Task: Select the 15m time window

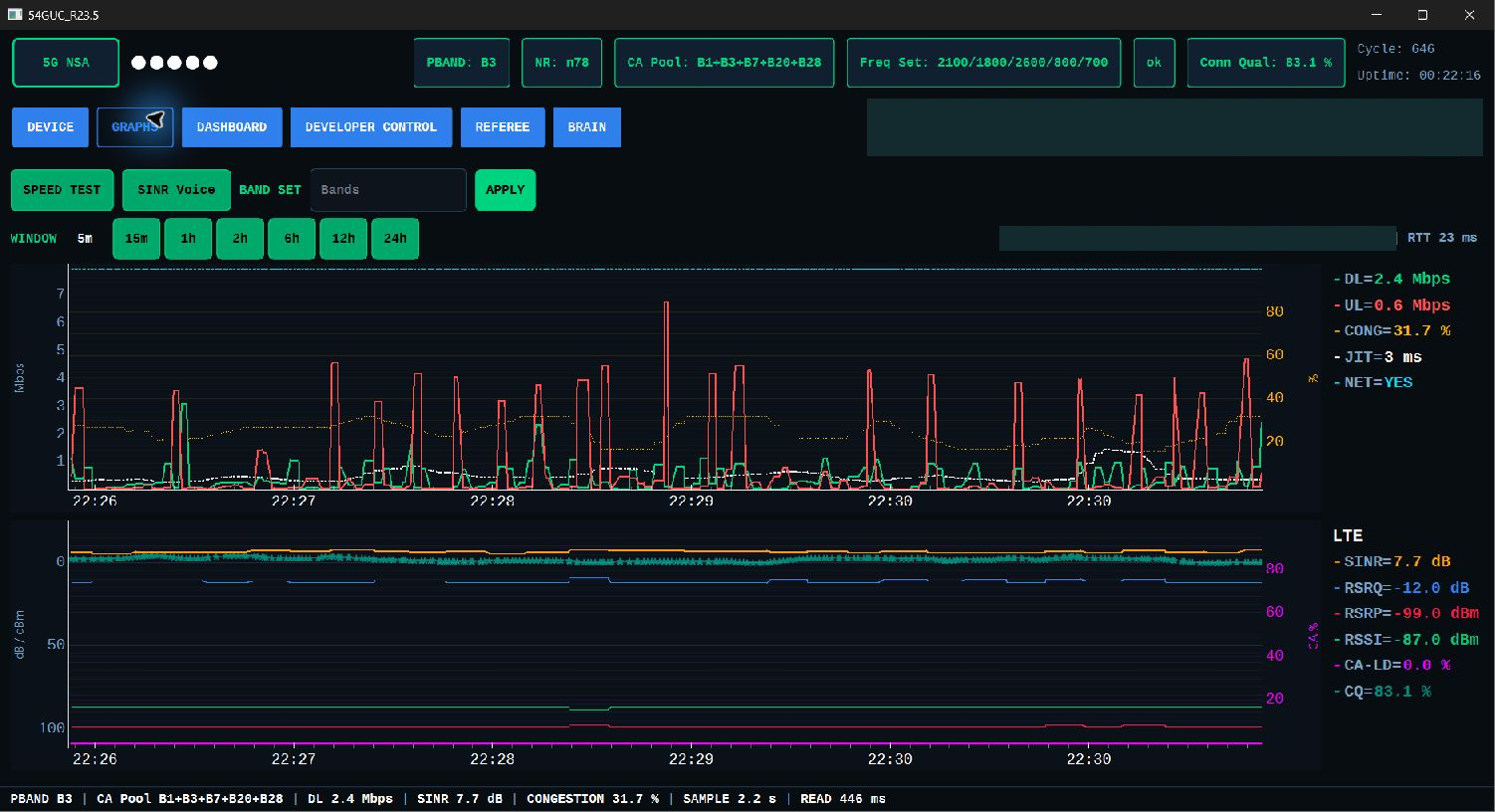Action: point(136,239)
